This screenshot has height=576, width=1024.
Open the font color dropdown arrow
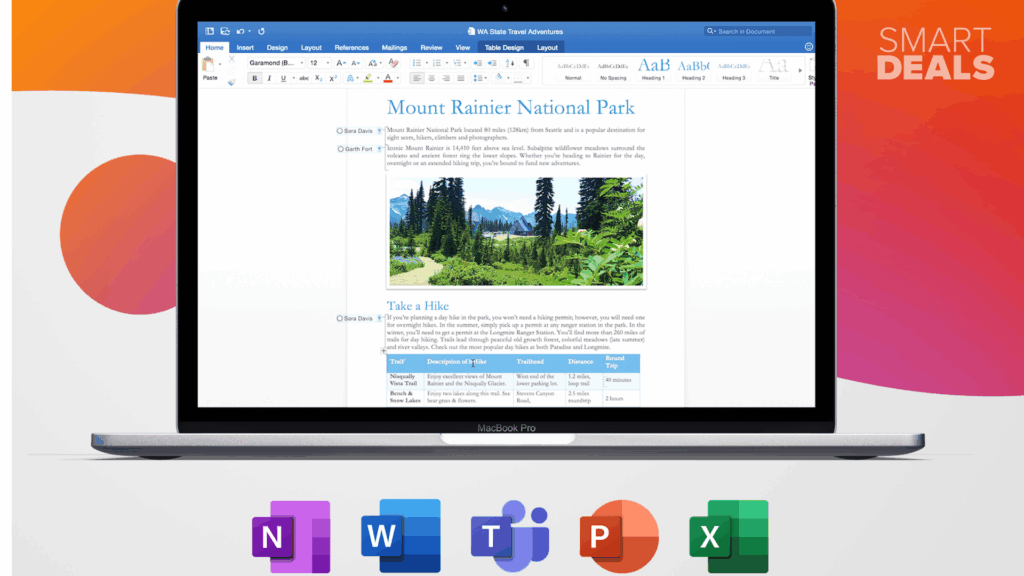point(398,78)
